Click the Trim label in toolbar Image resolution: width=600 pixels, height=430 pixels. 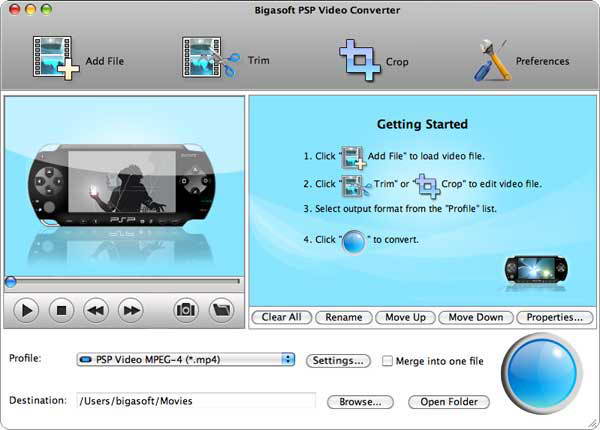point(259,60)
